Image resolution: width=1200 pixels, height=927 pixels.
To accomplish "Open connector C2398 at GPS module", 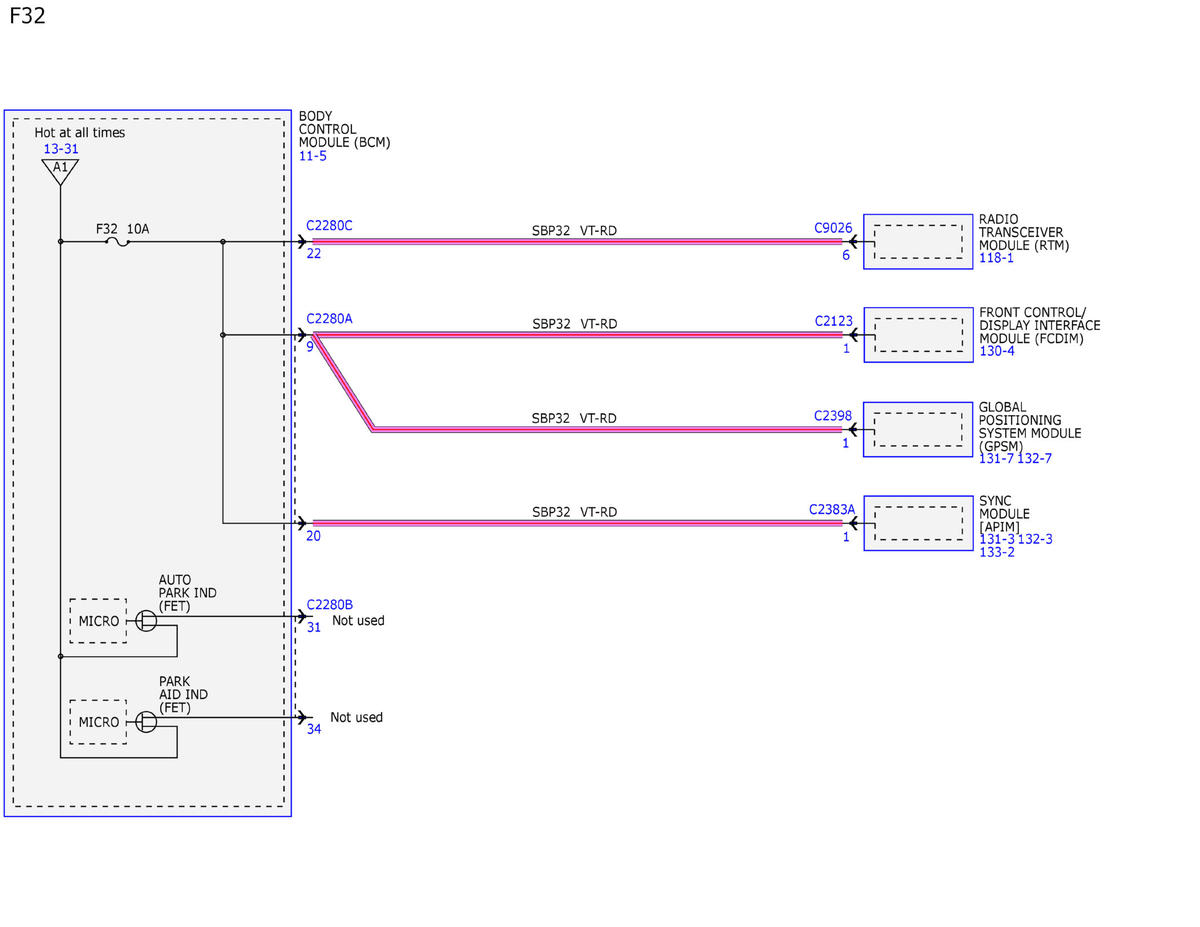I will [x=833, y=415].
